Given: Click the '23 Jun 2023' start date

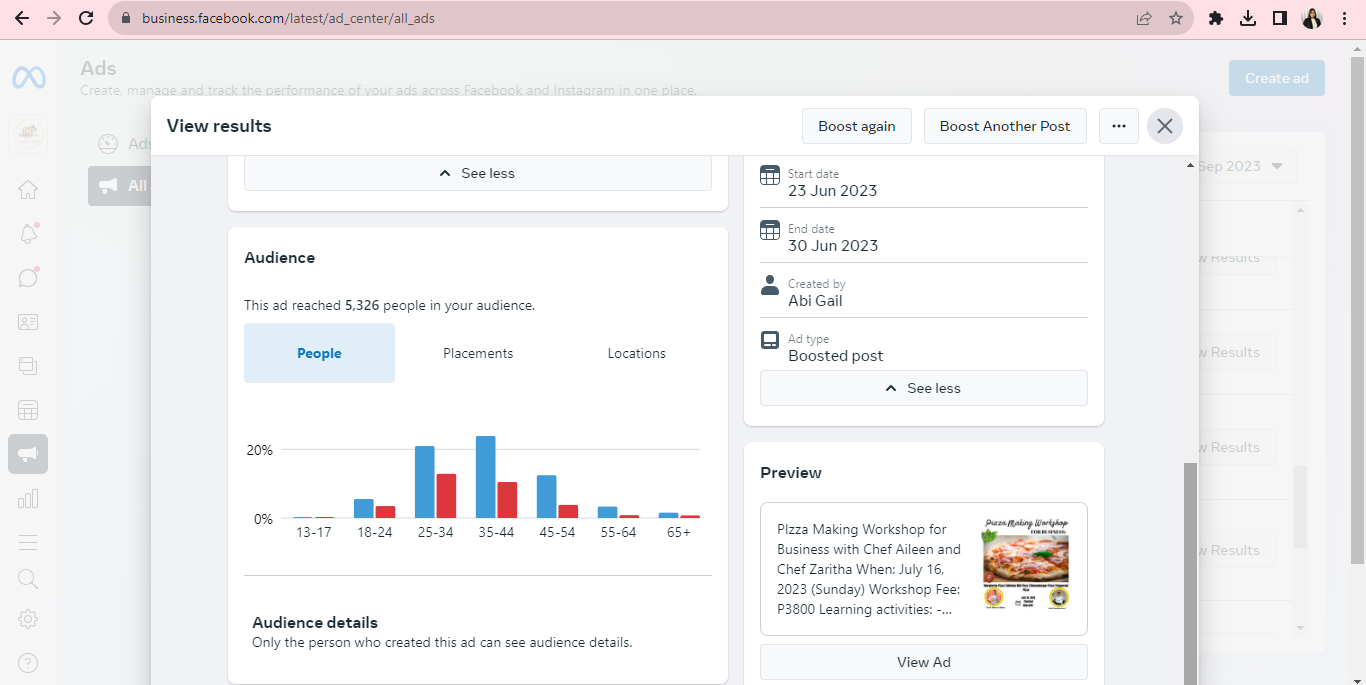Looking at the screenshot, I should [x=832, y=190].
